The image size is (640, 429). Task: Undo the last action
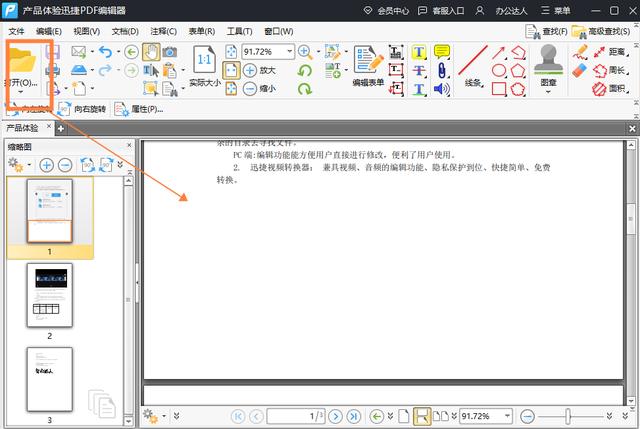[x=105, y=52]
